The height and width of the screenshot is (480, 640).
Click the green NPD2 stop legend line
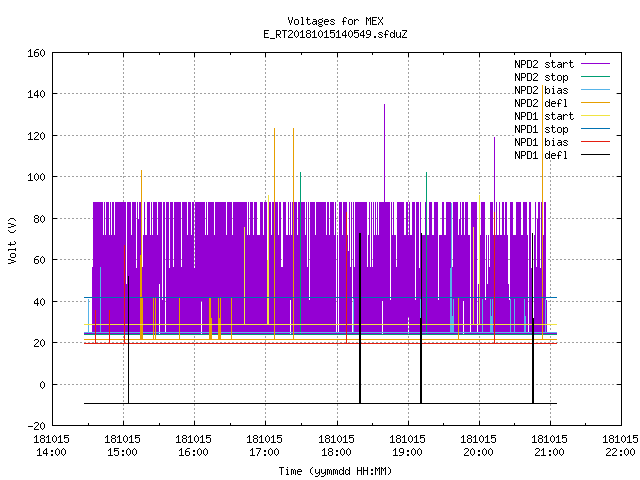tap(595, 77)
